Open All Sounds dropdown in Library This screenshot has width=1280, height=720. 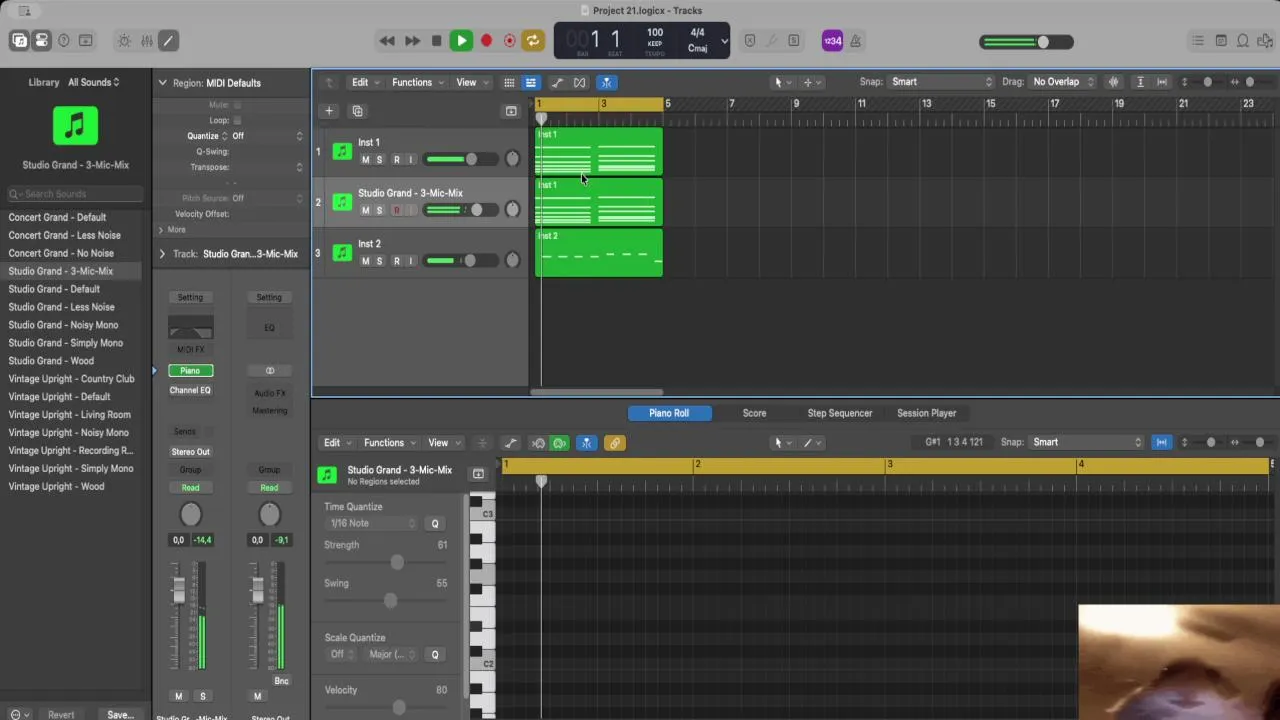tap(94, 82)
